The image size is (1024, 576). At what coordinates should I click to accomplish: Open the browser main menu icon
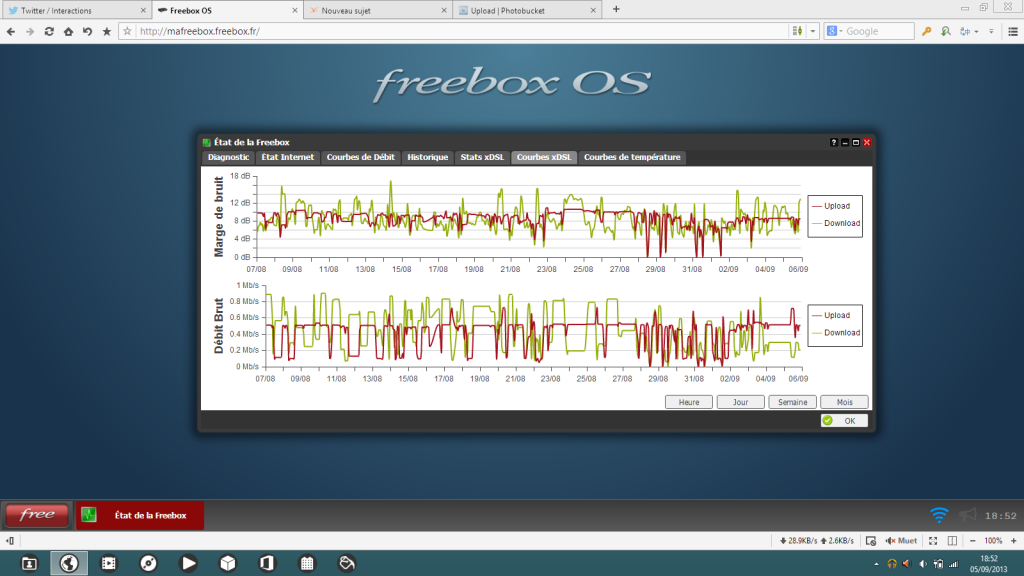1013,31
